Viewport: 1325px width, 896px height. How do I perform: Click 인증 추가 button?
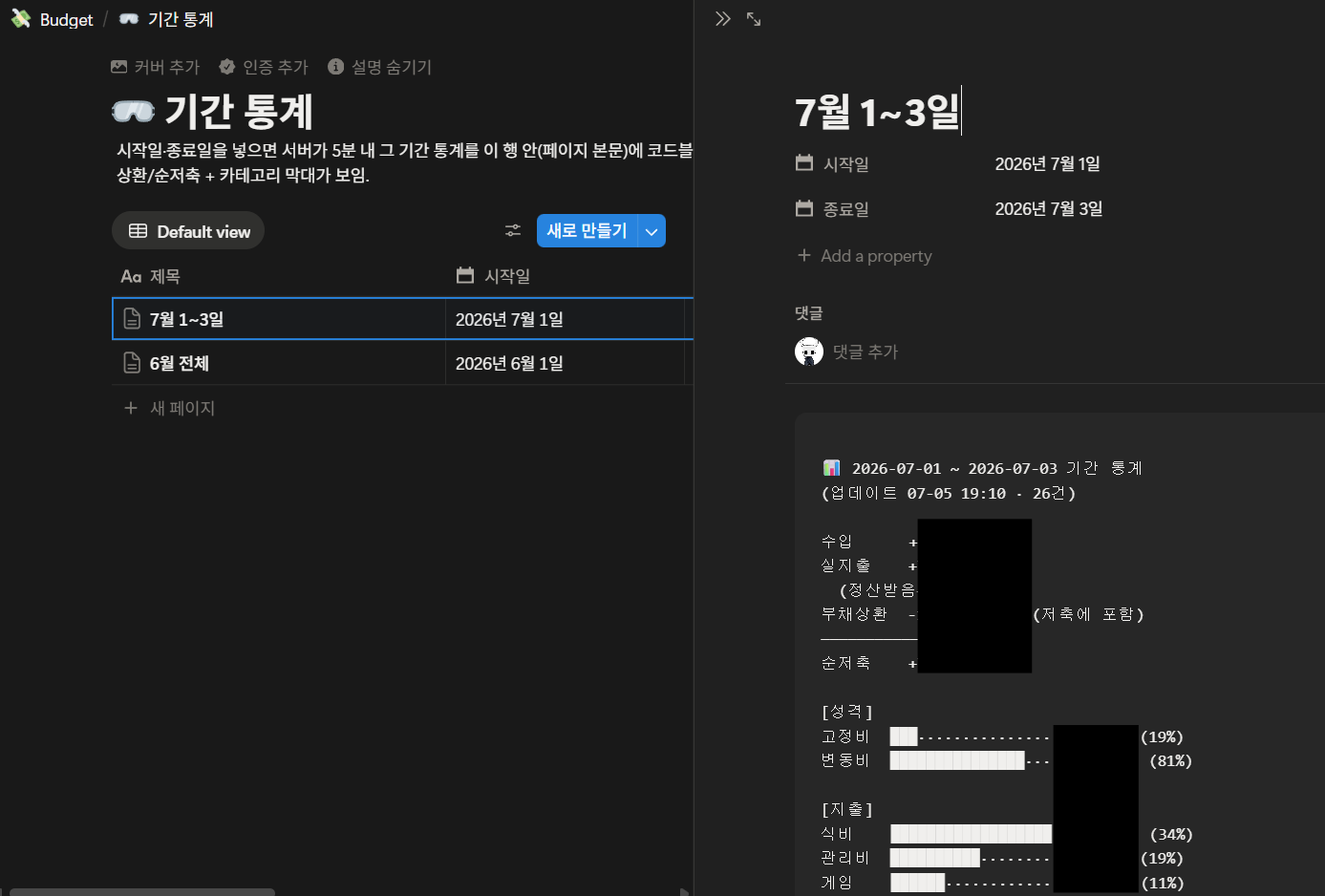[x=264, y=67]
